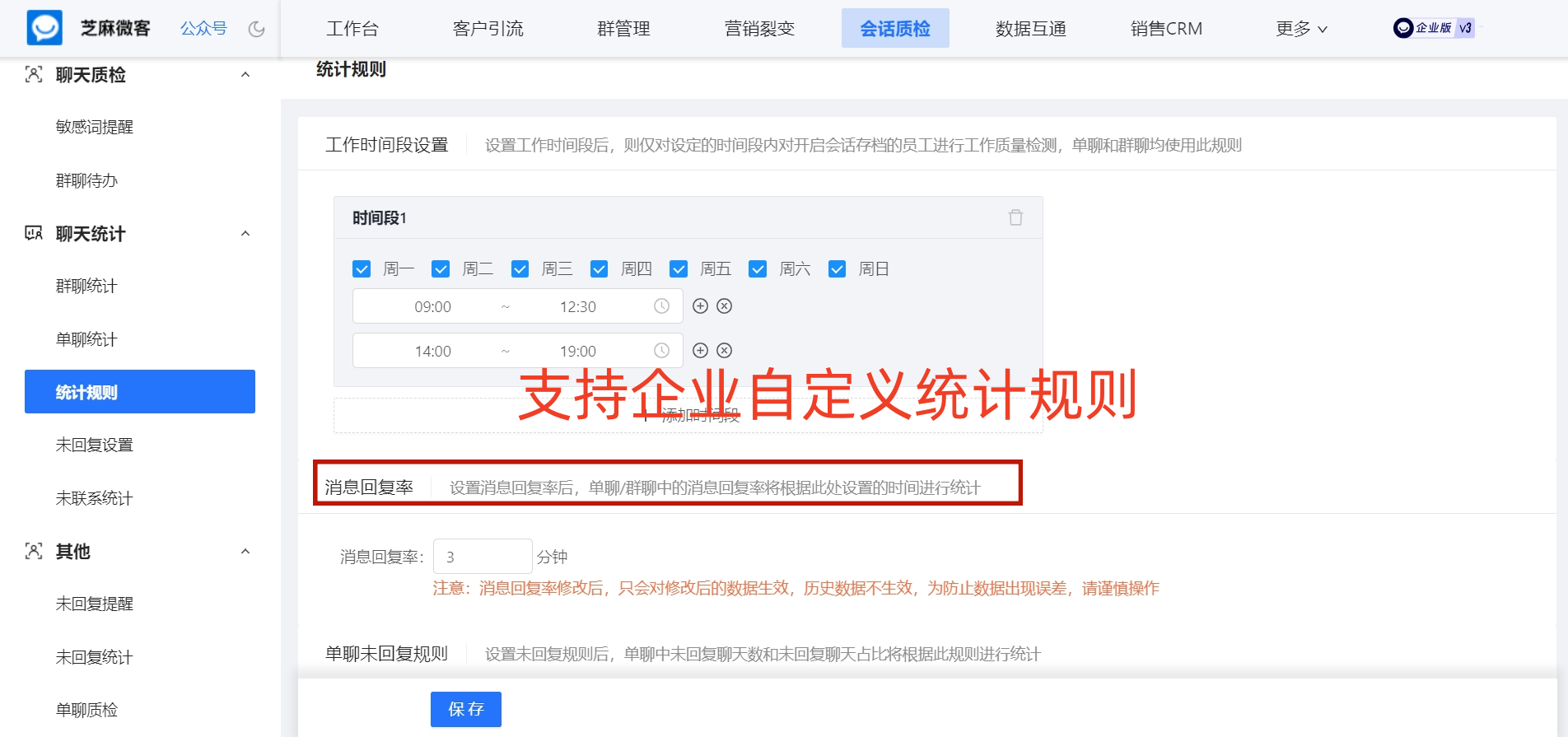
Task: Click the 工作时间段设置 heading
Action: point(386,145)
